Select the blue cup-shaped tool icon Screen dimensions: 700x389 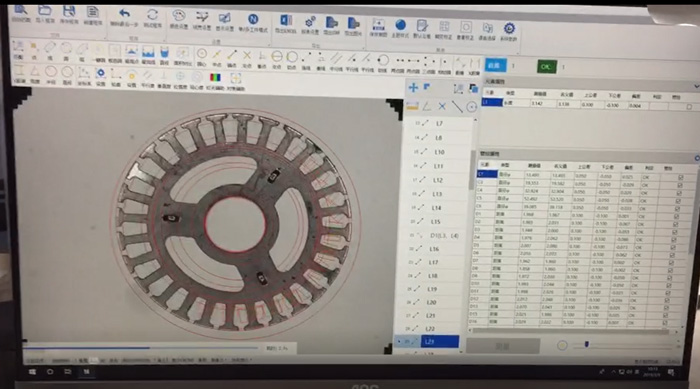[164, 52]
